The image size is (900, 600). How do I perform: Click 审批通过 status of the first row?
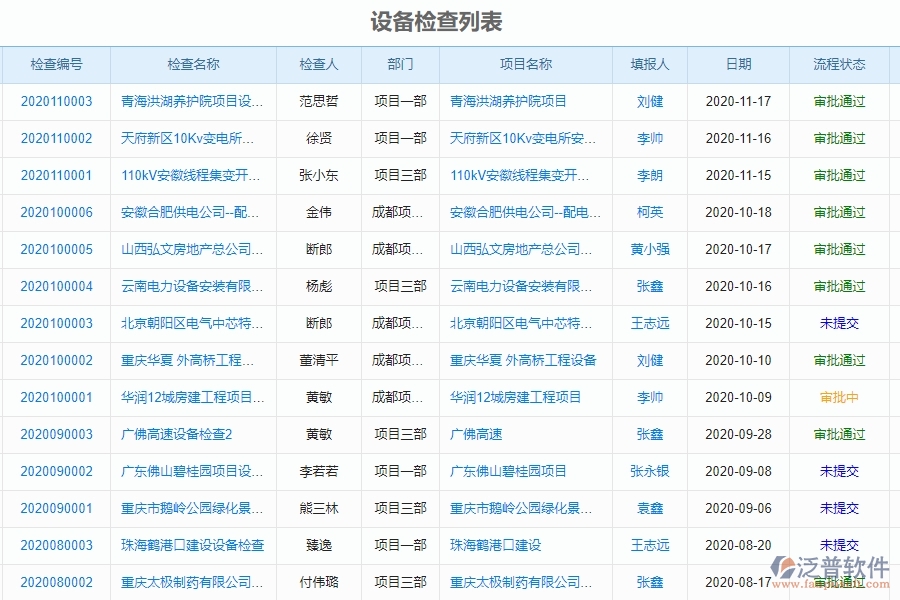click(x=841, y=101)
